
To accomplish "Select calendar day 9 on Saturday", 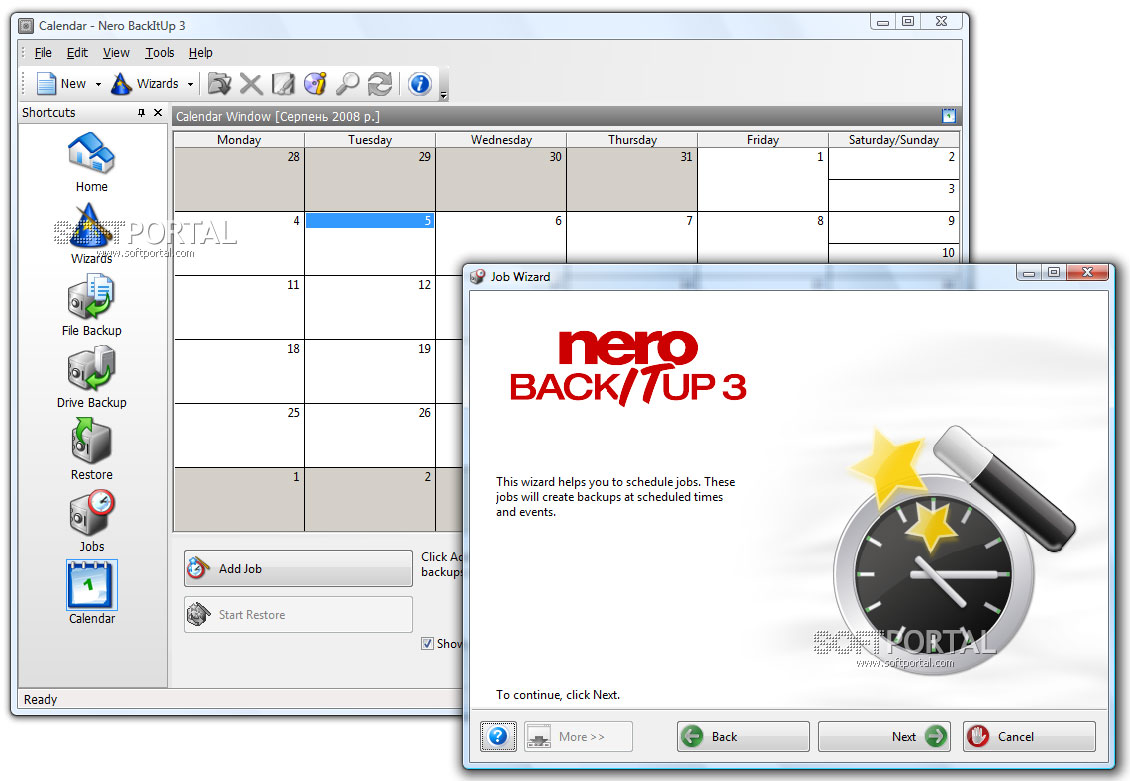I will (x=894, y=228).
